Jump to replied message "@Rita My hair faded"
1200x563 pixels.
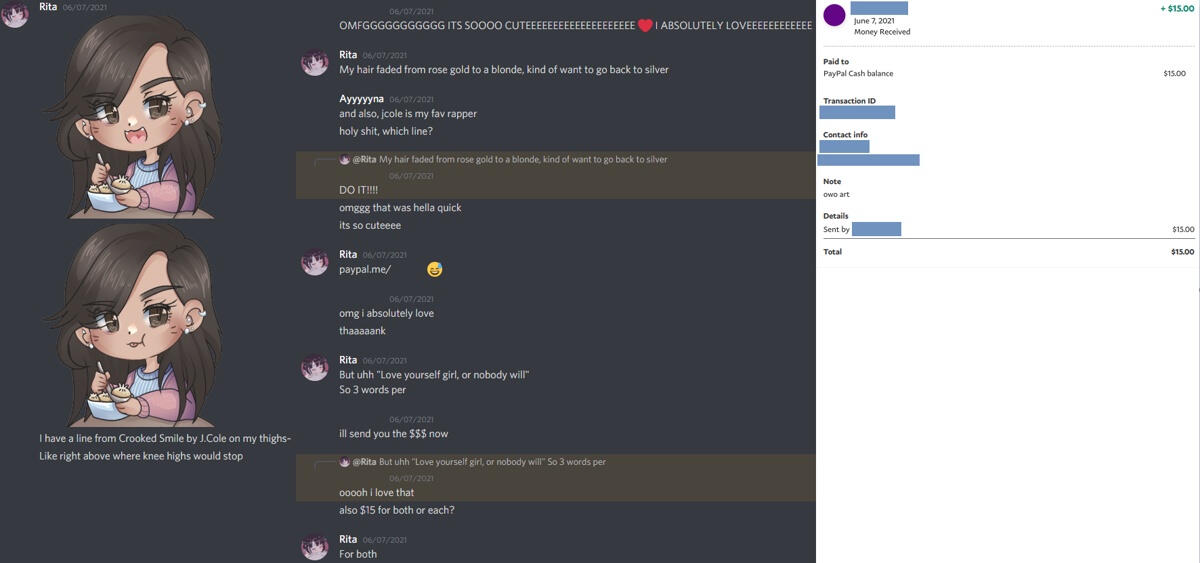click(x=509, y=159)
